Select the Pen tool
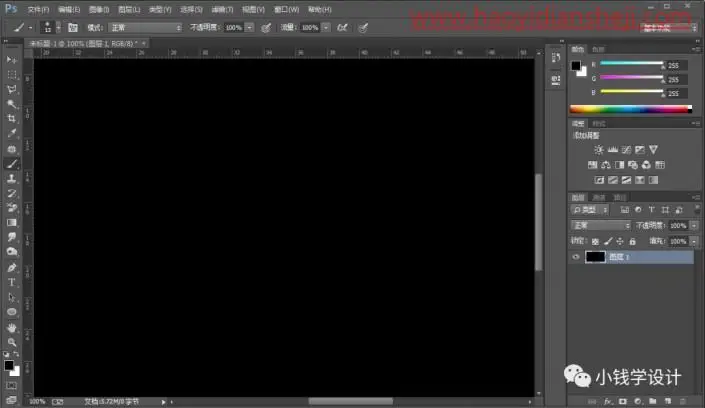The height and width of the screenshot is (408, 705). [x=12, y=268]
